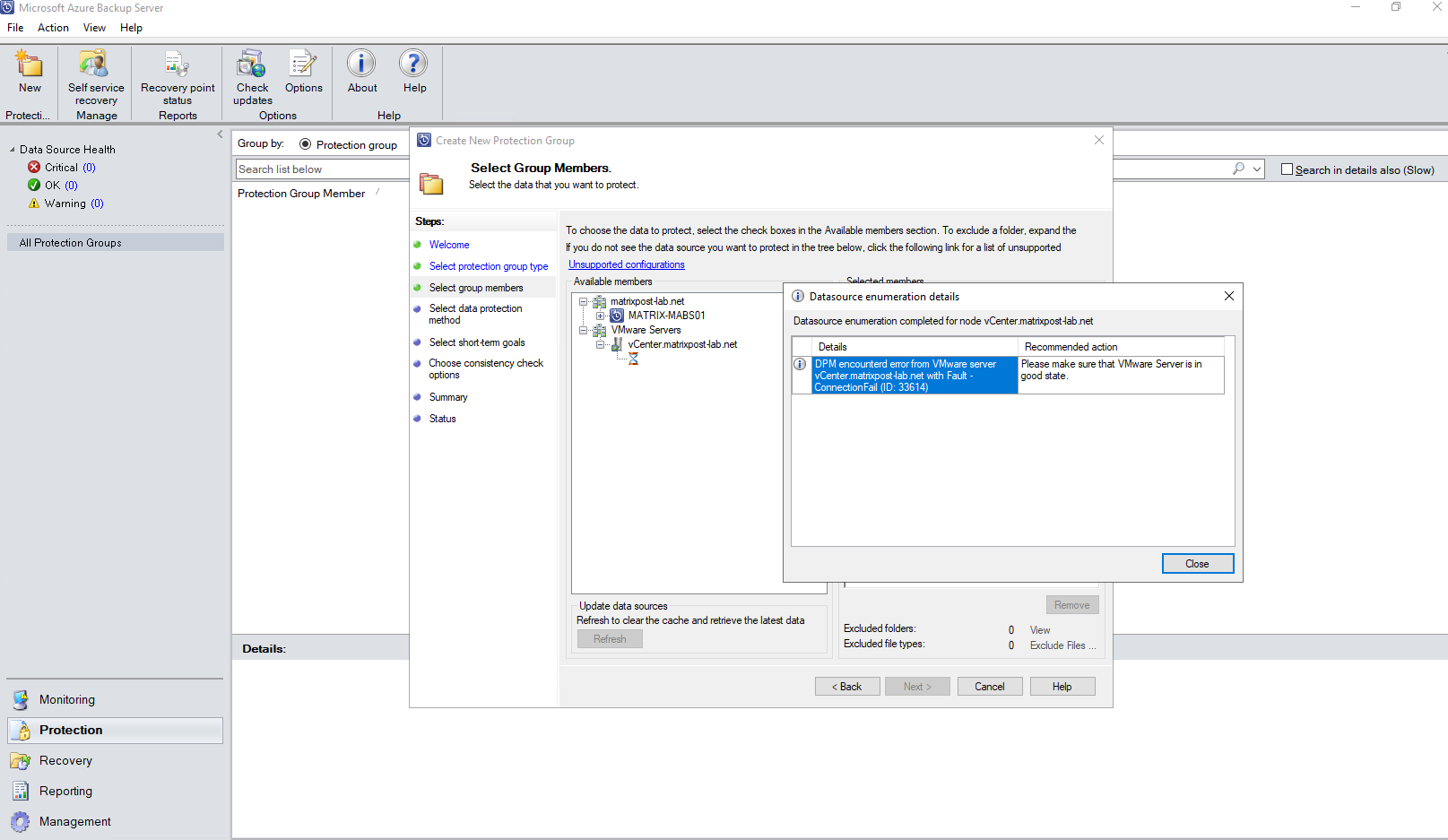Click the vCenter server node icon
The height and width of the screenshot is (840, 1448).
coord(617,344)
